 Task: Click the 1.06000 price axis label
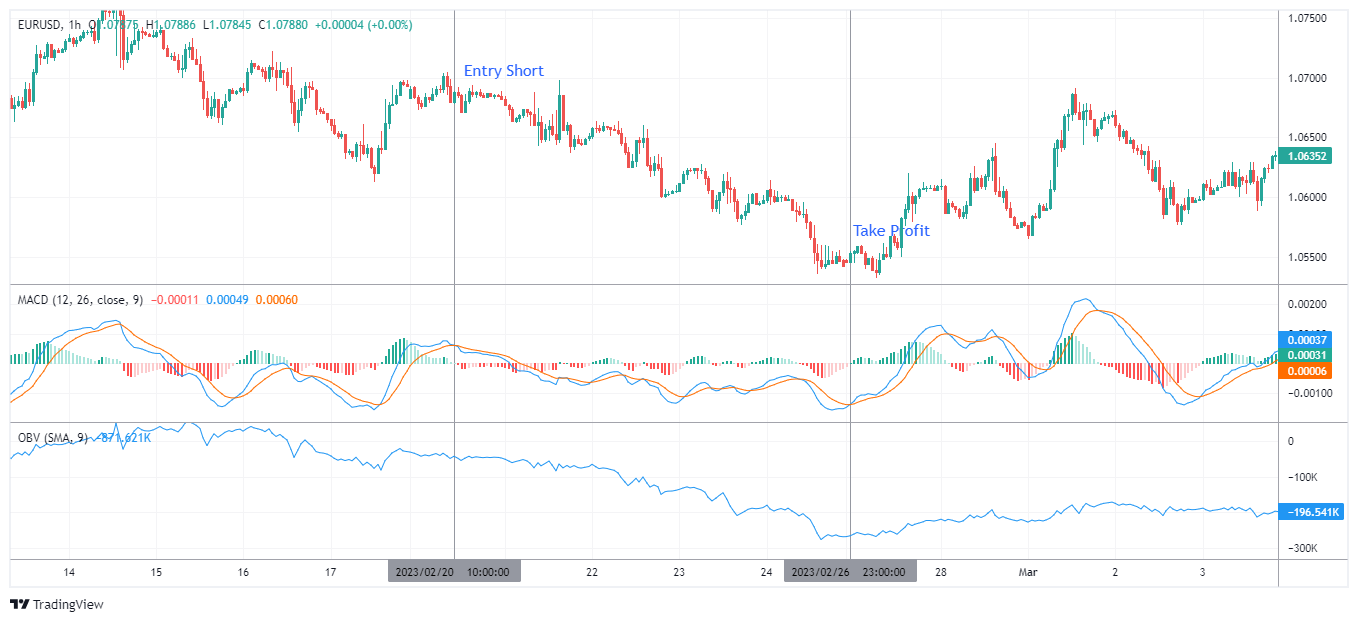pyautogui.click(x=1307, y=197)
